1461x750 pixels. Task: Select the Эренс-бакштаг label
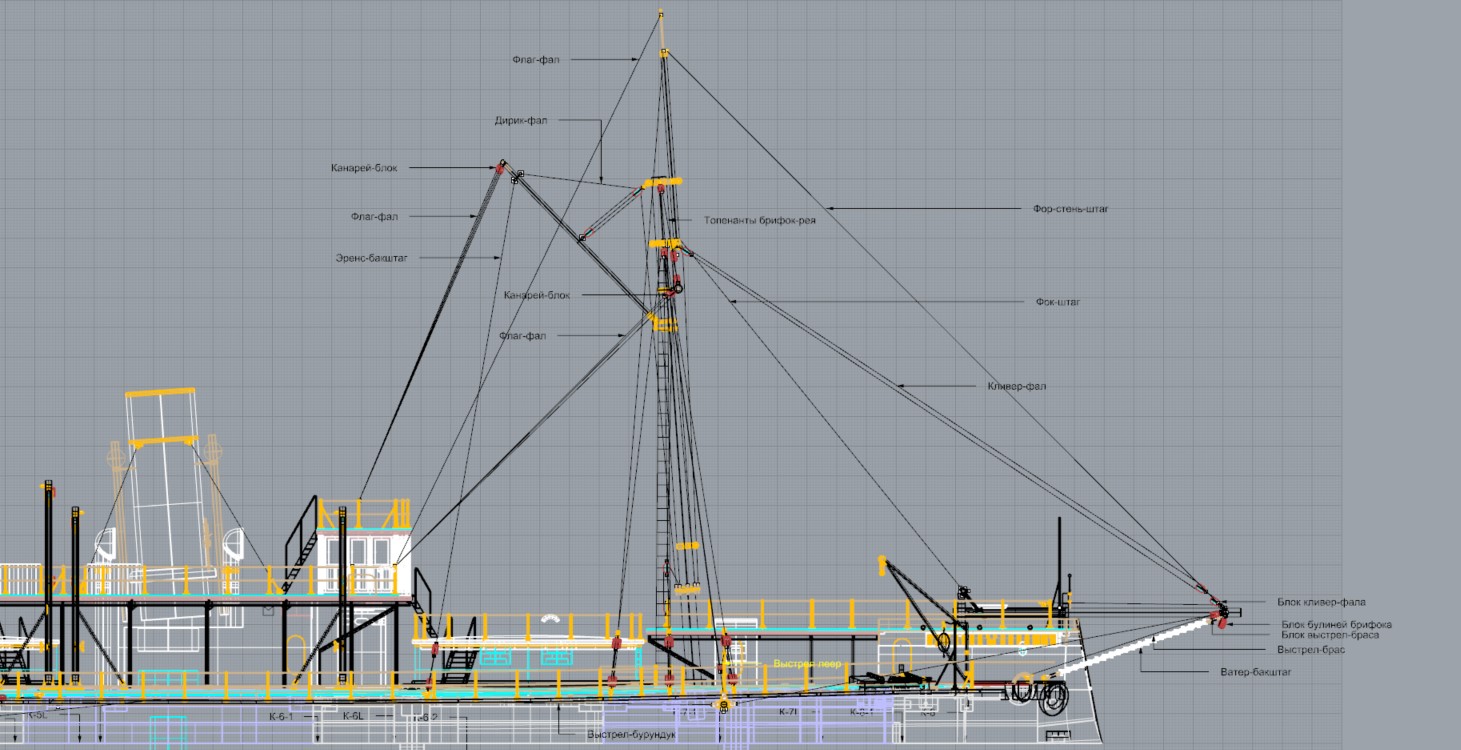371,257
